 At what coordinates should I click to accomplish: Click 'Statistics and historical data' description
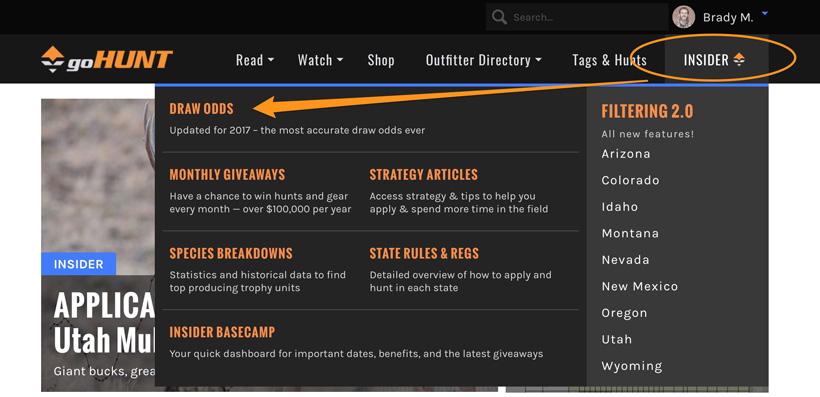pyautogui.click(x=257, y=281)
